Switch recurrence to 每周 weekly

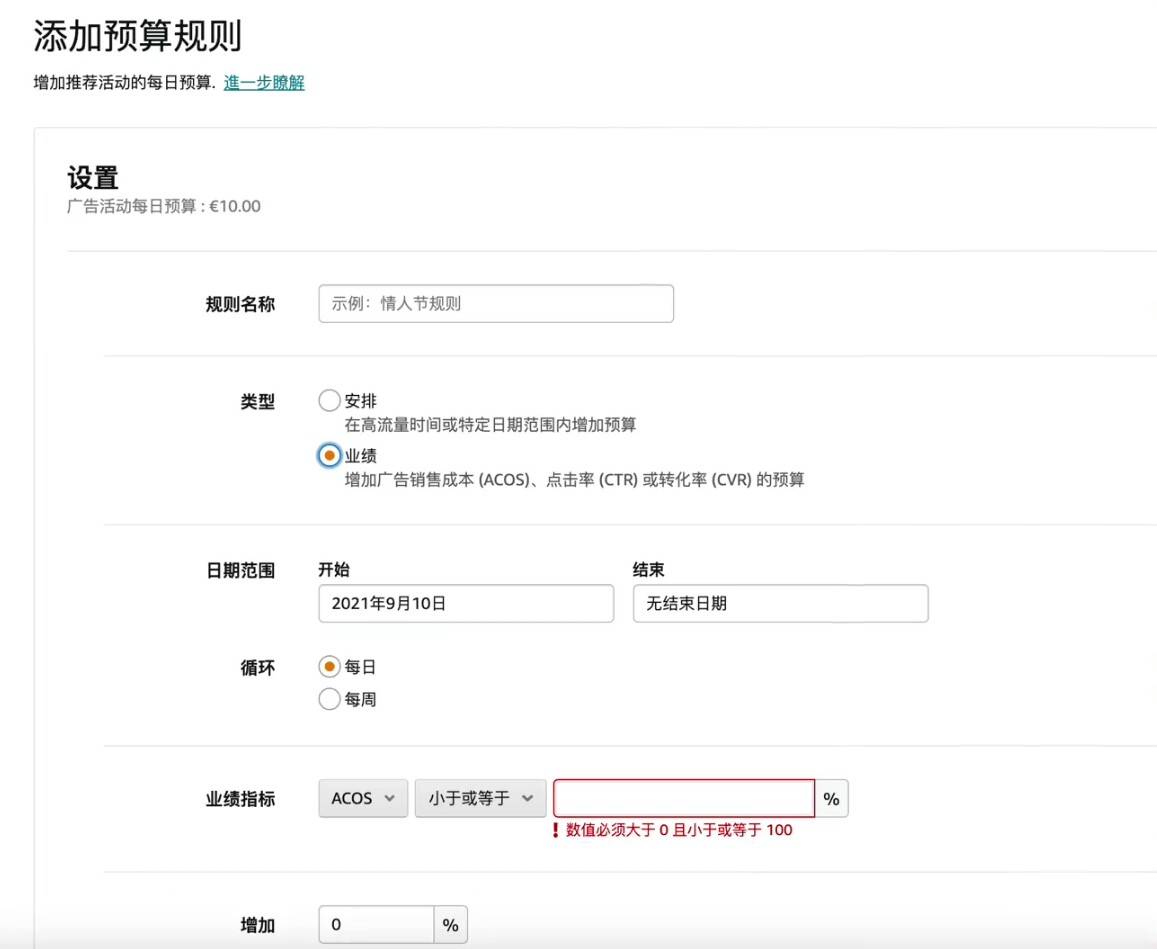329,698
